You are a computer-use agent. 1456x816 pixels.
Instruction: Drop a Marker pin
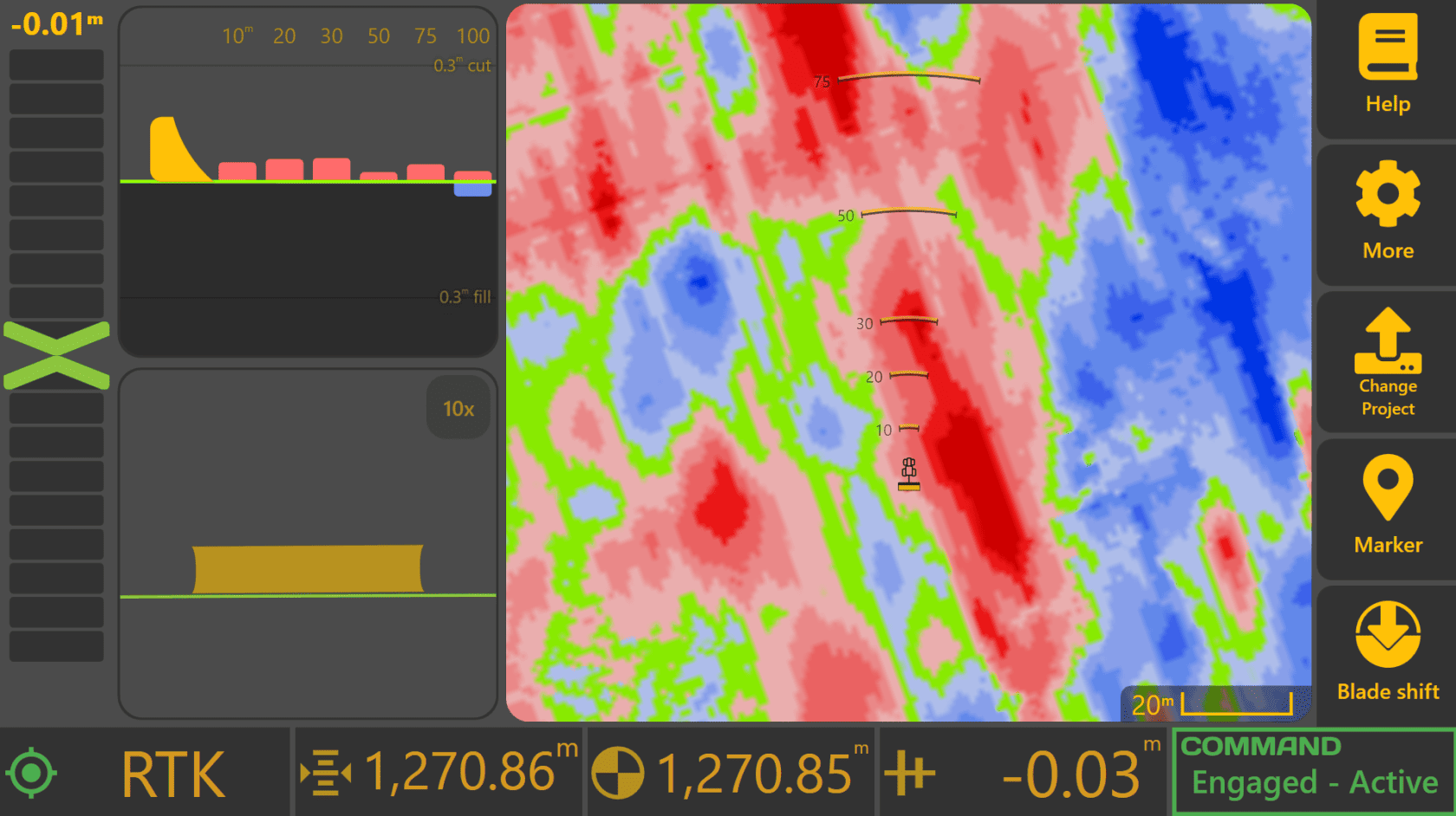pyautogui.click(x=1388, y=487)
